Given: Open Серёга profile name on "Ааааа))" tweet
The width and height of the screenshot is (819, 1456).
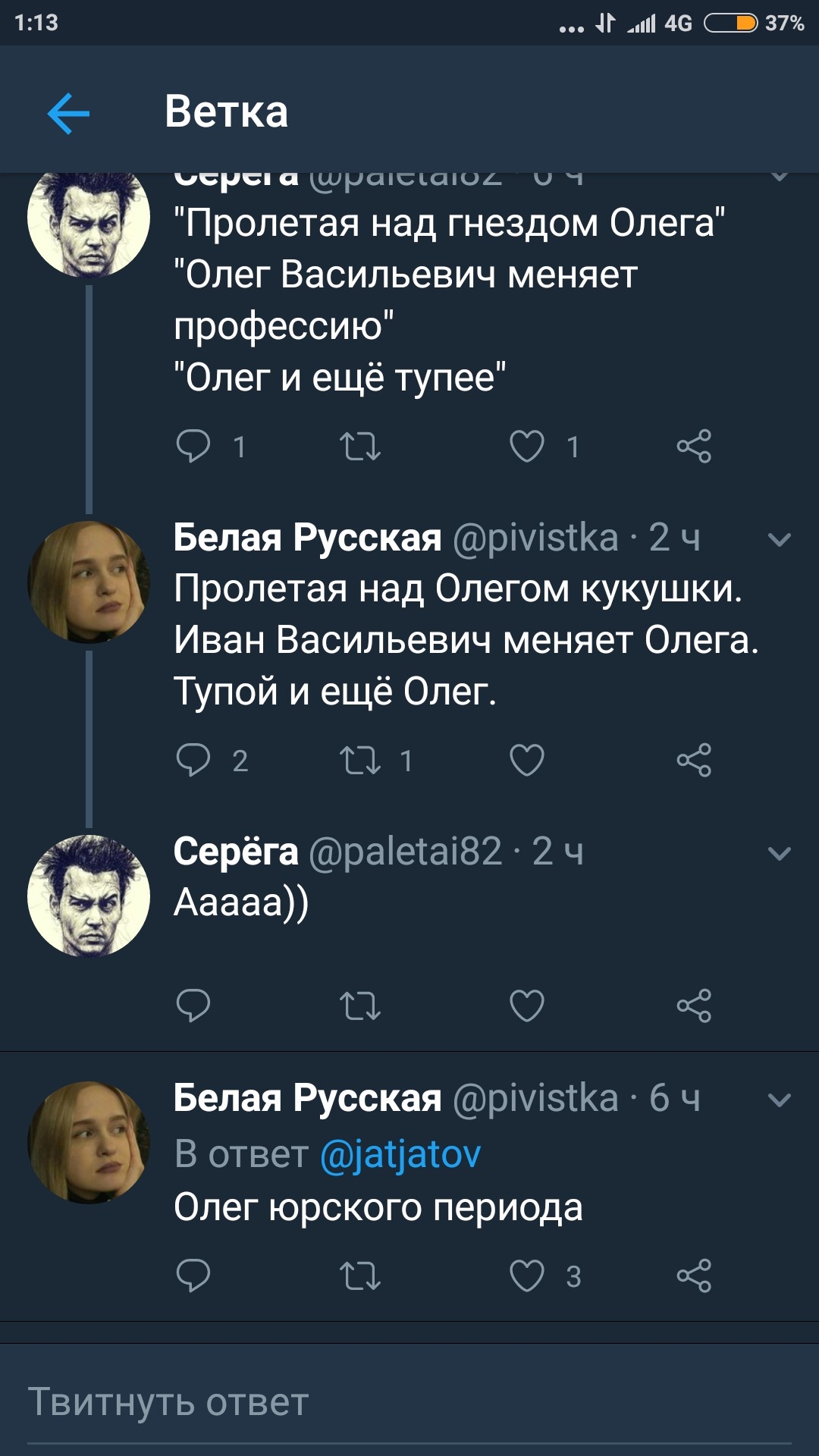Looking at the screenshot, I should [236, 852].
